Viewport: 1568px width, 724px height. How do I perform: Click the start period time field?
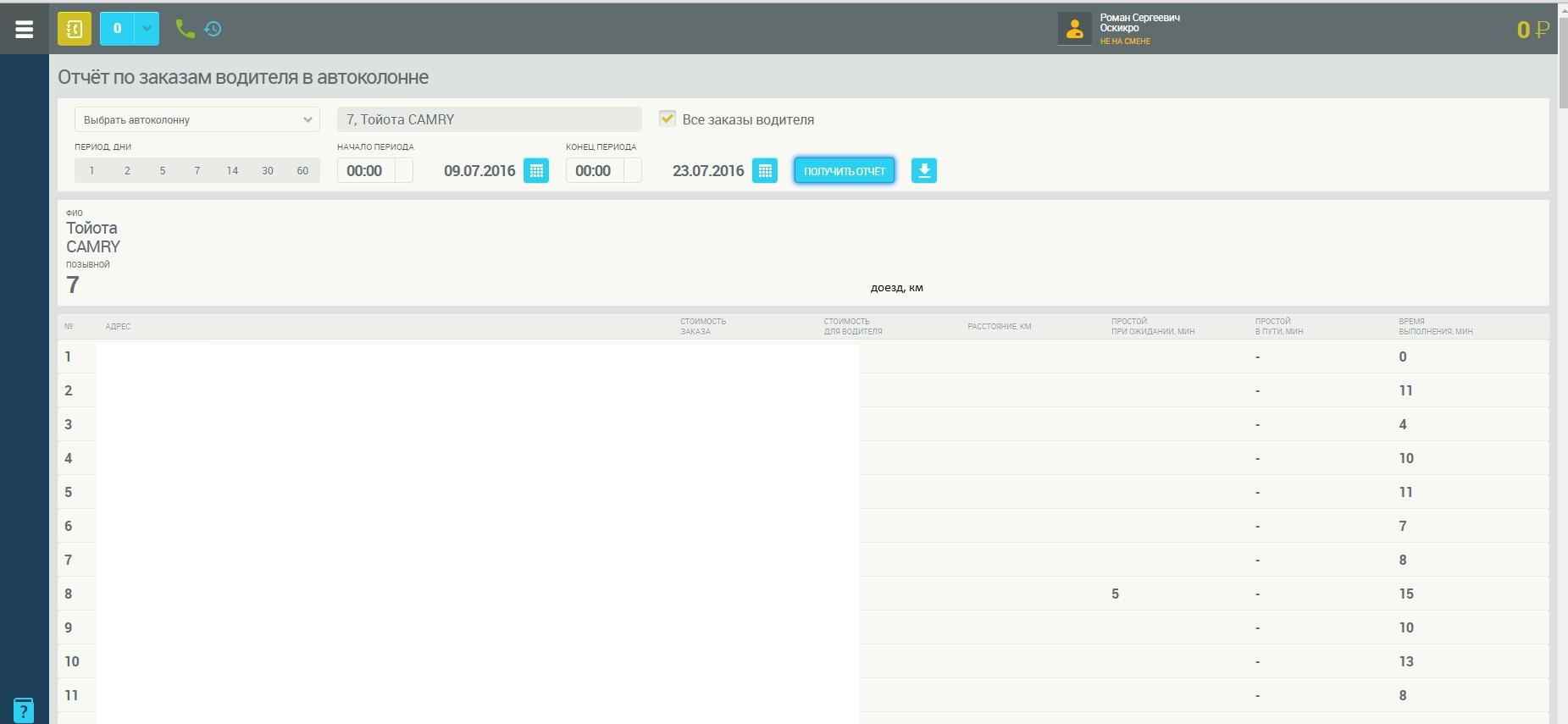coord(365,171)
